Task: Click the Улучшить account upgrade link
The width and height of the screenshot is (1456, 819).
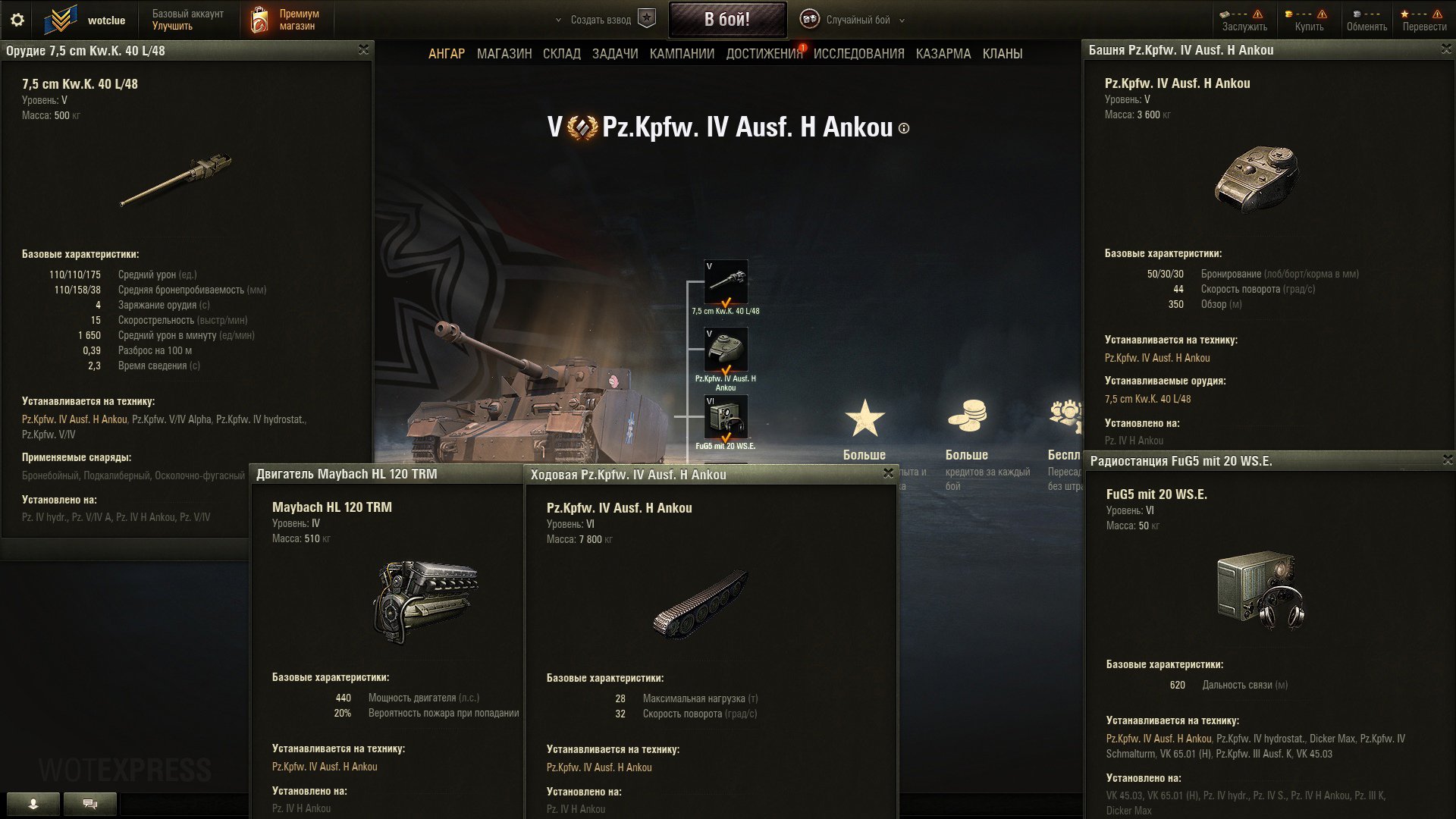Action: 172,26
